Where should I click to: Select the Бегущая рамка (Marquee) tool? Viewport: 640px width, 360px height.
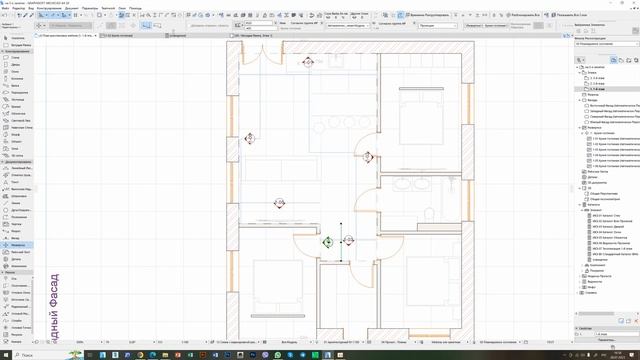click(16, 45)
